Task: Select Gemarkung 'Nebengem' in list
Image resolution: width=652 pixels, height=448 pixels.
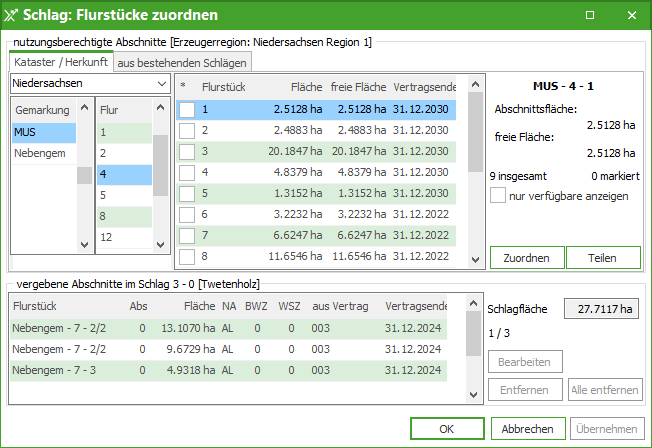Action: pos(38,153)
